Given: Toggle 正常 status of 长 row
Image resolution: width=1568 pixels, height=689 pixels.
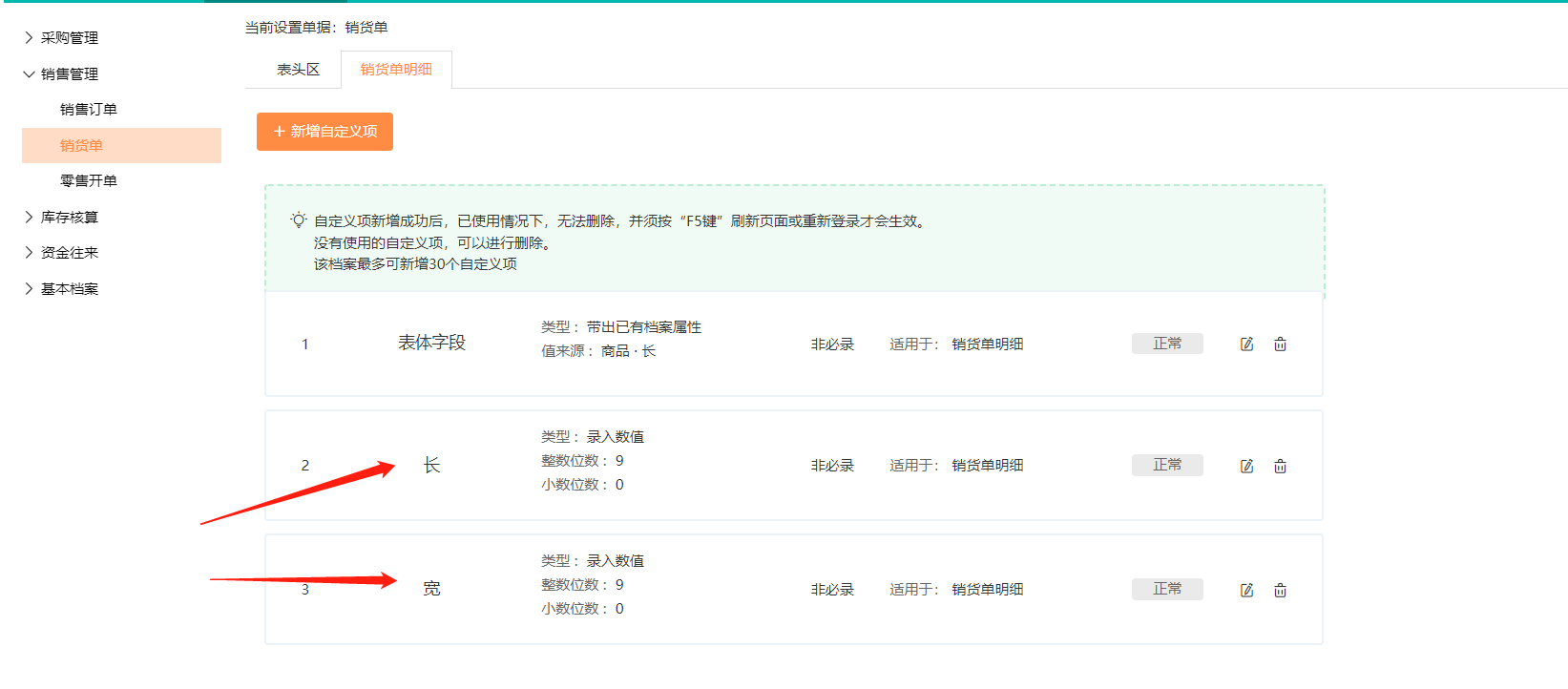Looking at the screenshot, I should (x=1166, y=465).
